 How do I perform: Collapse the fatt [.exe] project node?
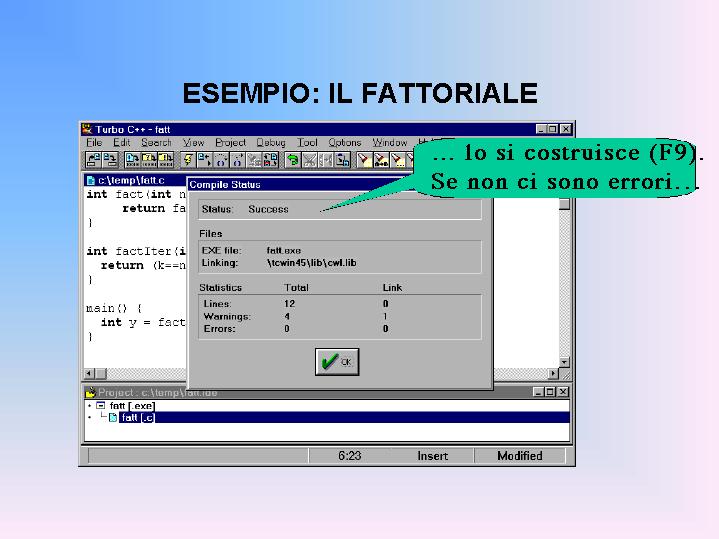[x=101, y=406]
